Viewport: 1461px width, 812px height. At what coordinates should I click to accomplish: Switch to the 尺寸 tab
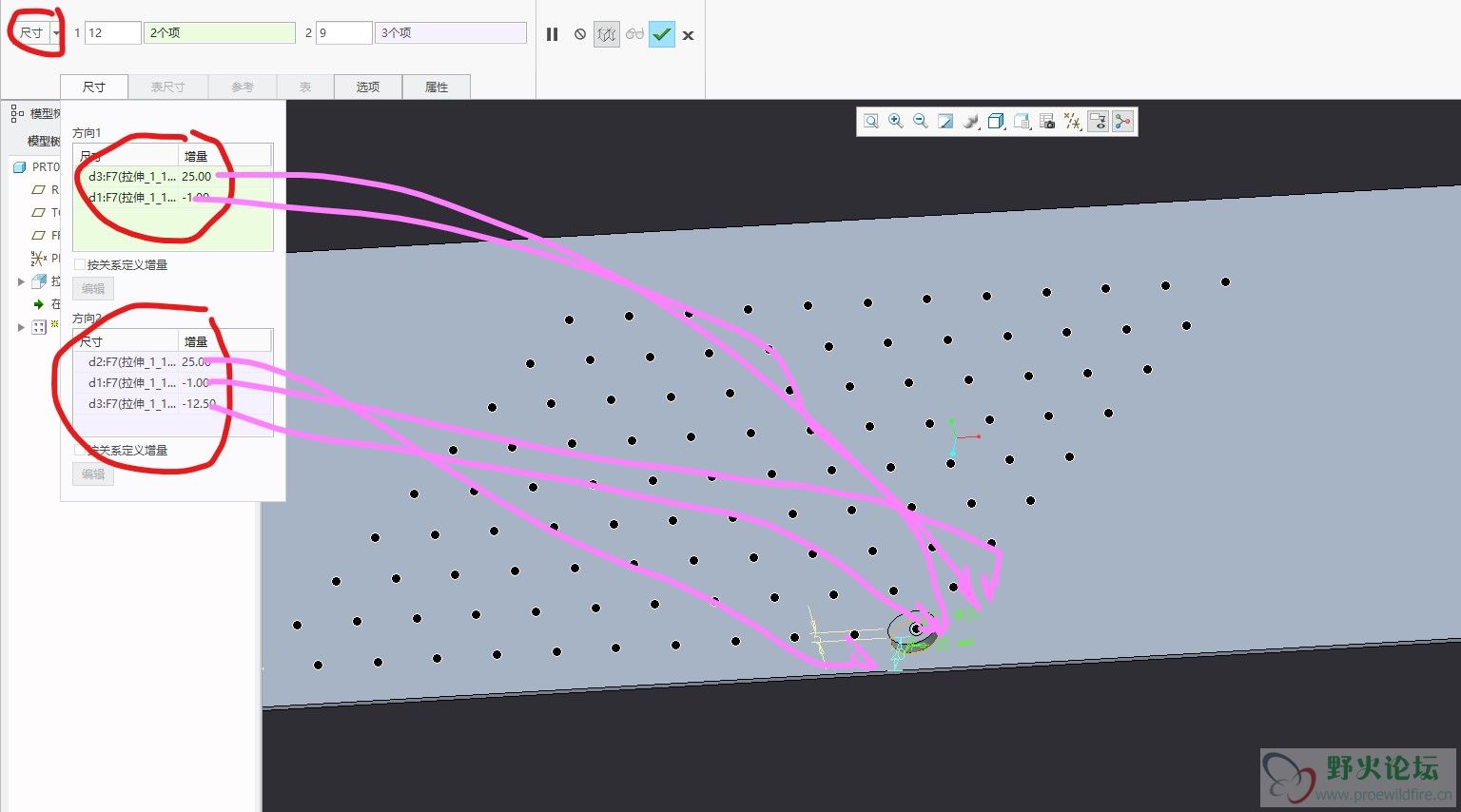[x=93, y=87]
